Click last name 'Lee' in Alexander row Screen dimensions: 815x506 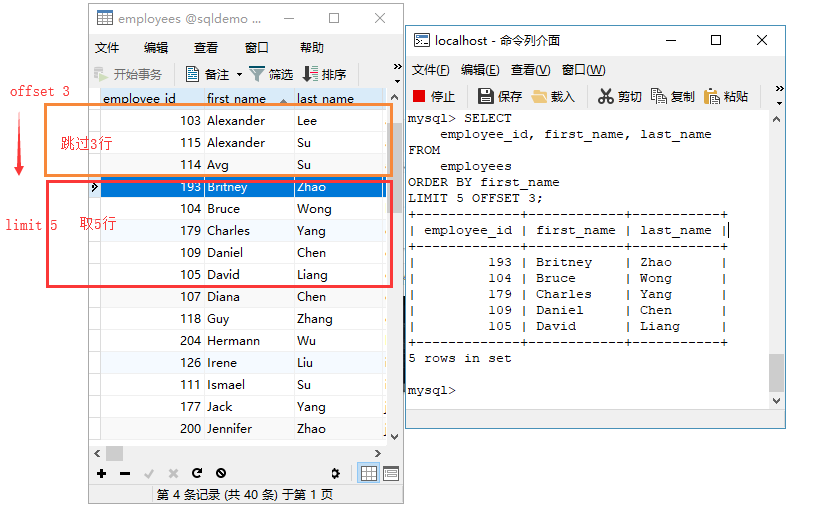(307, 121)
